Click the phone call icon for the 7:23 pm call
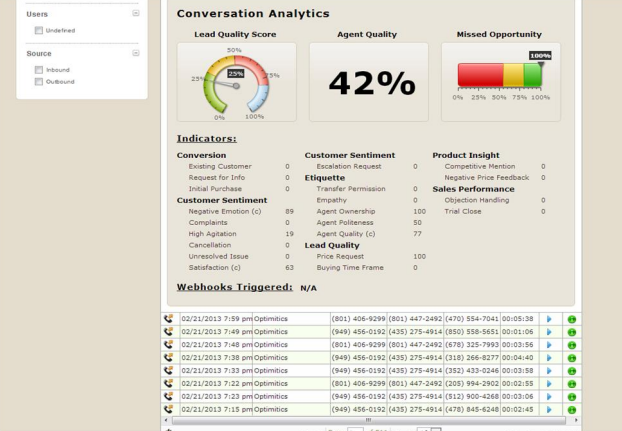Screen dimensions: 622x431 pyautogui.click(x=169, y=397)
